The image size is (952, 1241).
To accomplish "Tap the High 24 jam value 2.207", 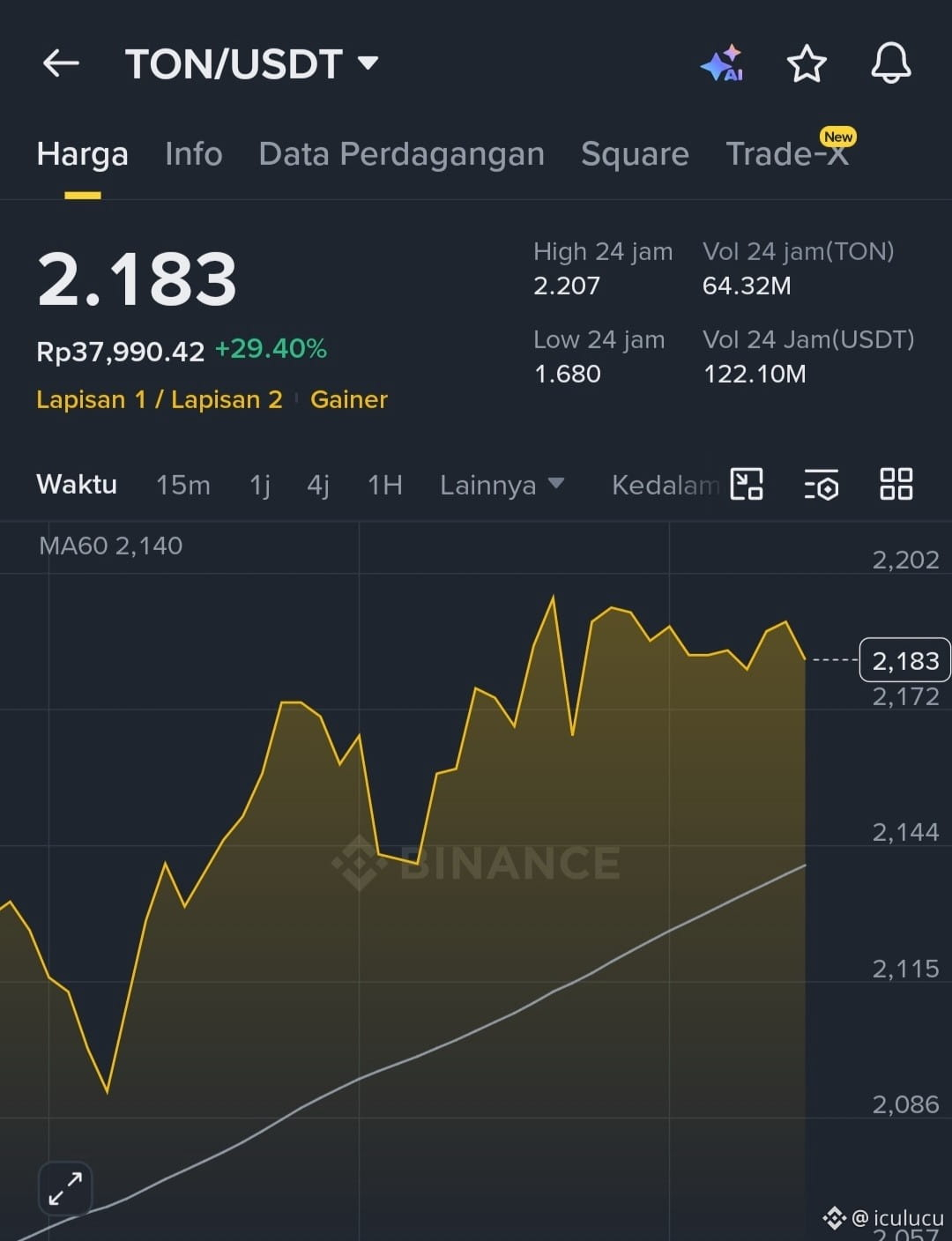I will pyautogui.click(x=567, y=286).
